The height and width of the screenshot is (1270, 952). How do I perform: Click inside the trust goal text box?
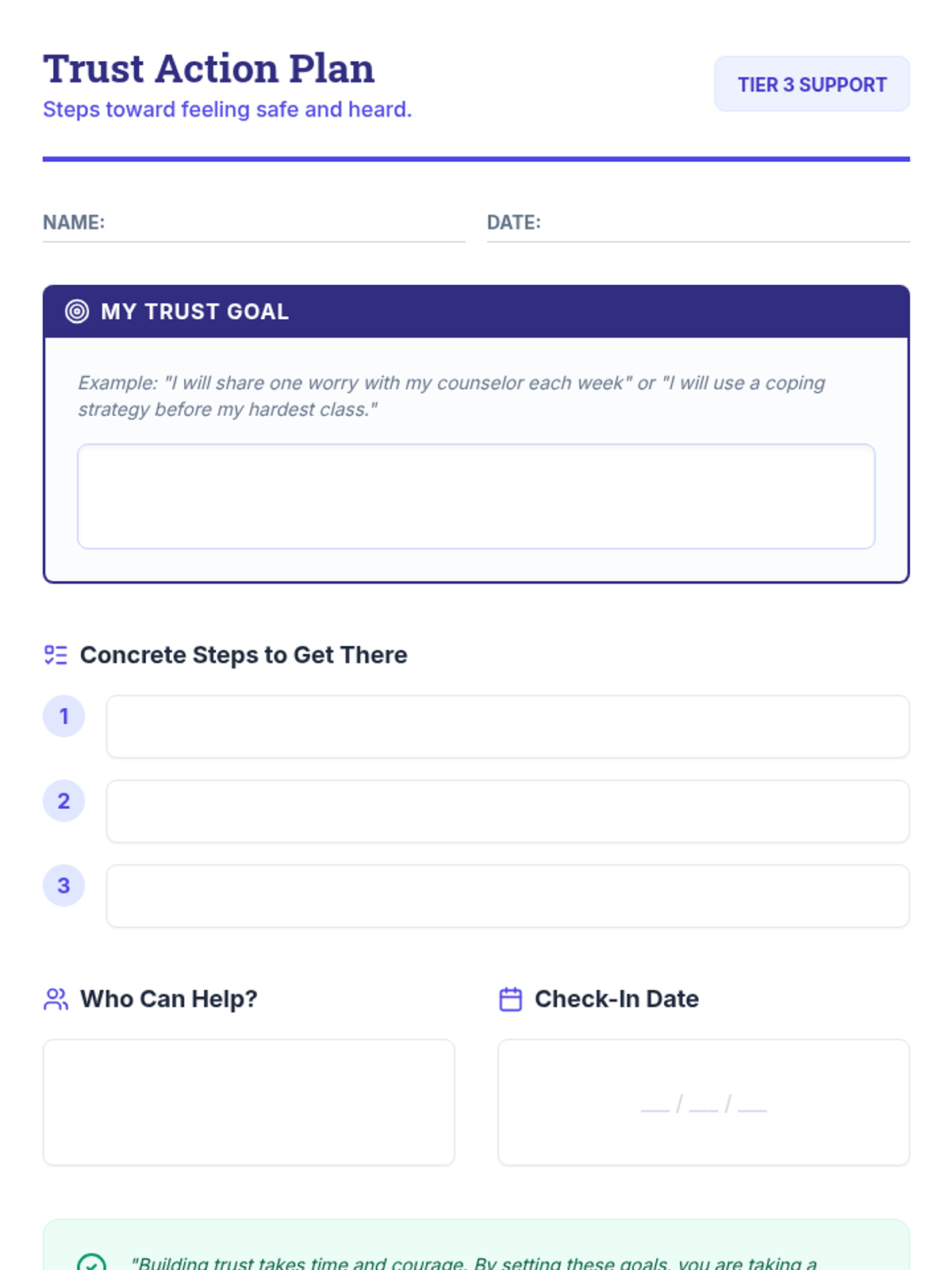point(476,496)
